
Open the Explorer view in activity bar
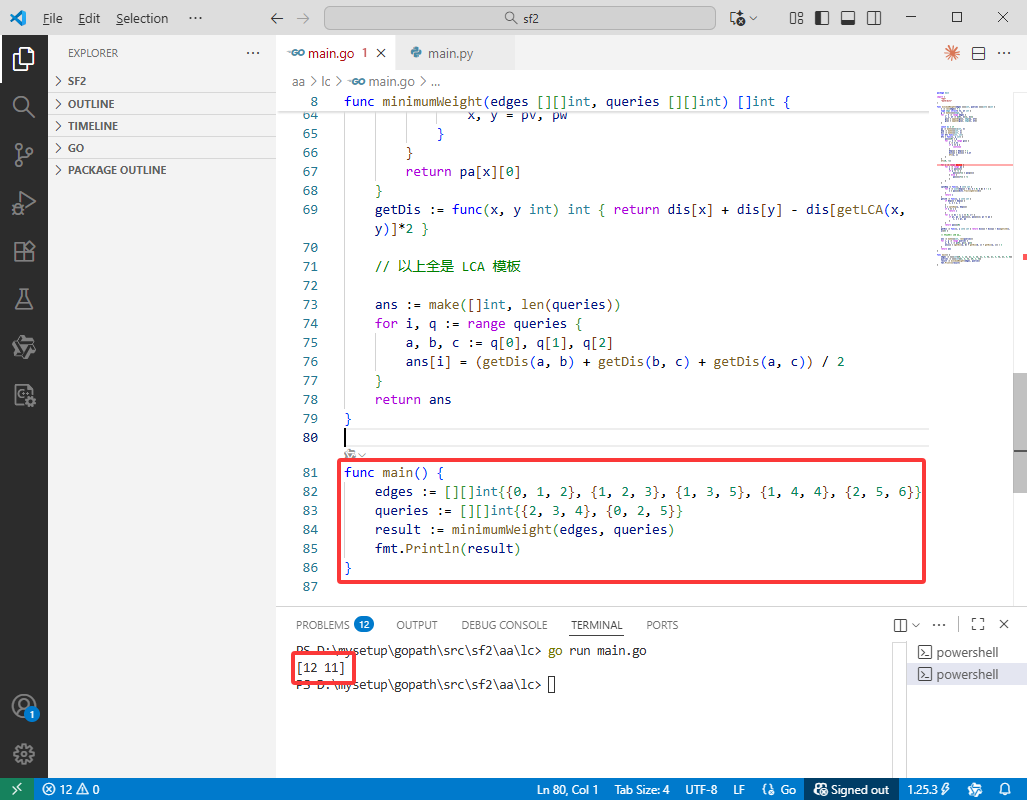(24, 59)
